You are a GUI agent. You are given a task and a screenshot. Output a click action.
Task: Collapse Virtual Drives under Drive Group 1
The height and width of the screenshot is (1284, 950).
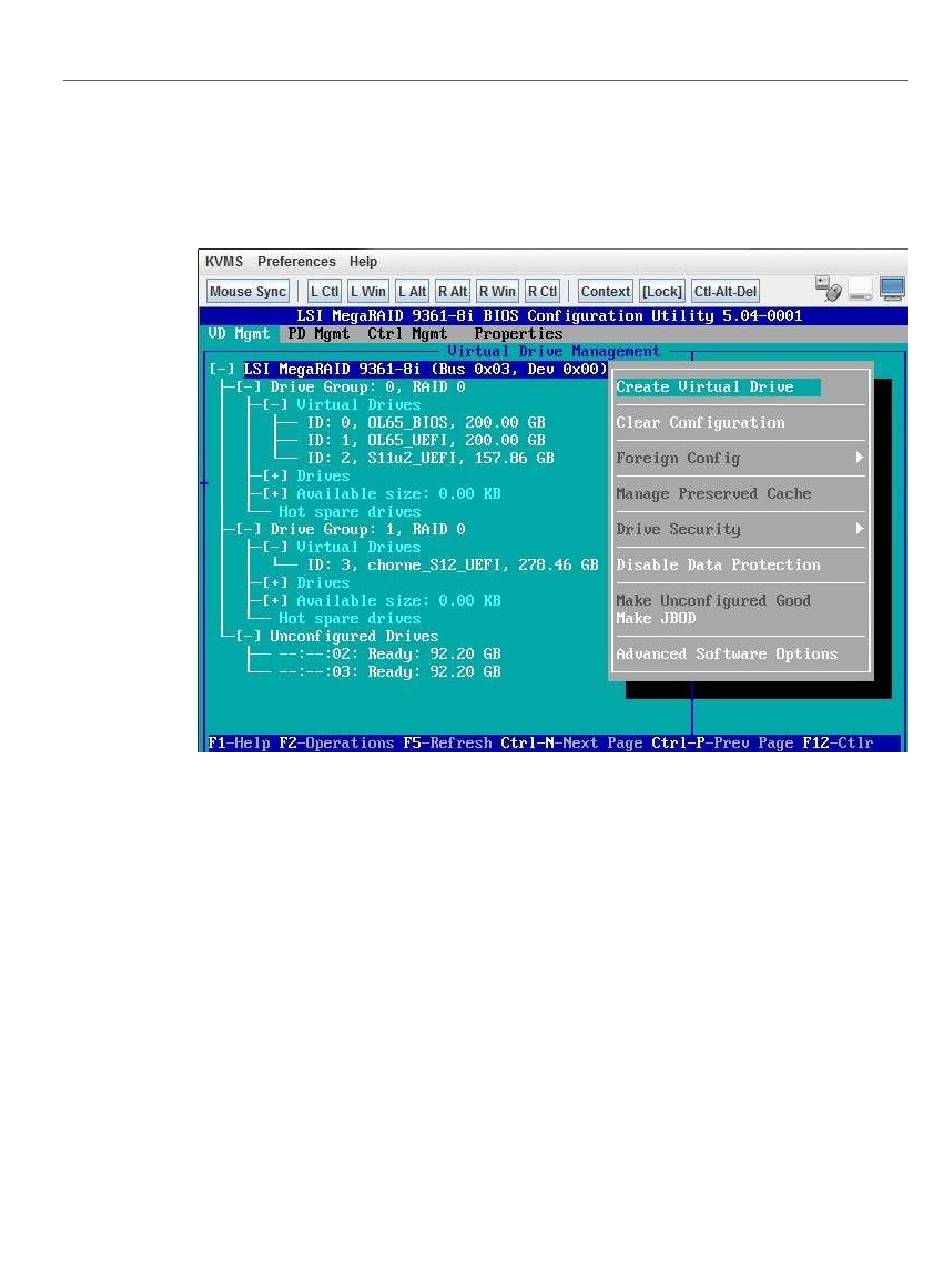pos(276,547)
